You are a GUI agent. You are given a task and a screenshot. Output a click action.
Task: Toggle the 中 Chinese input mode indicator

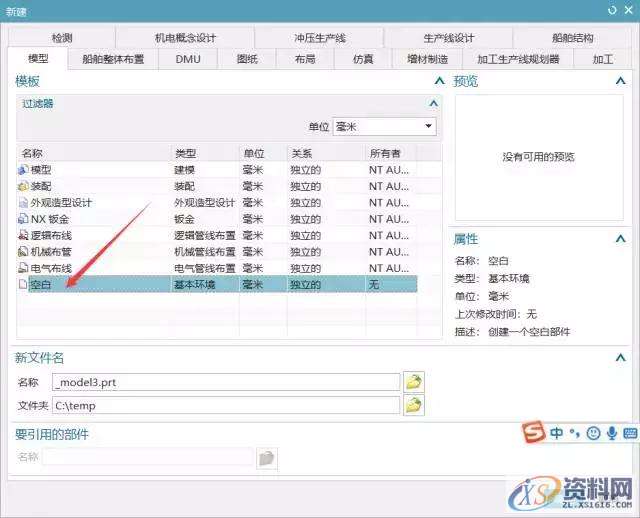(555, 433)
